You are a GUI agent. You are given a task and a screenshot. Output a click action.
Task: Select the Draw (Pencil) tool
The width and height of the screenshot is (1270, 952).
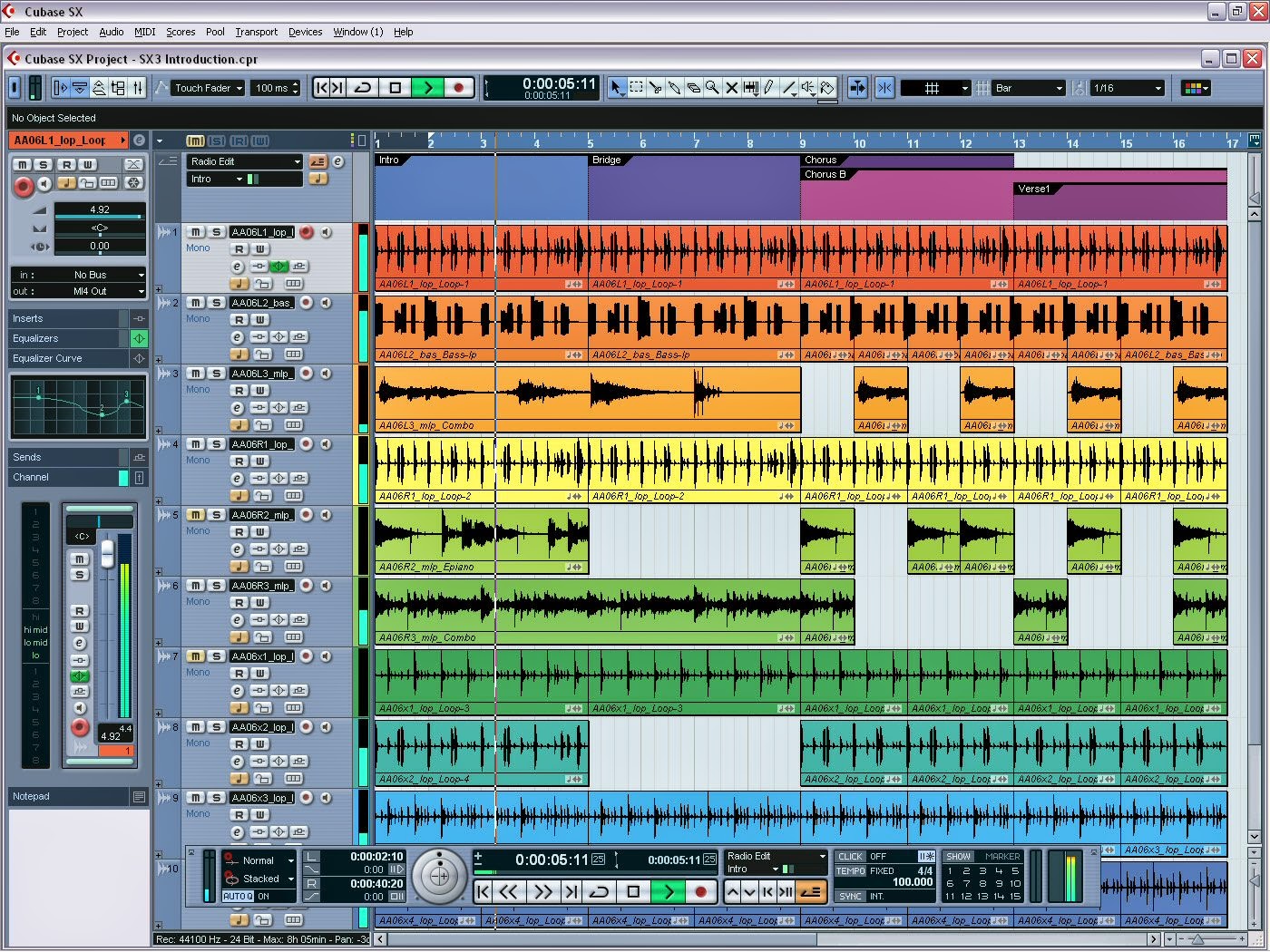(x=769, y=87)
